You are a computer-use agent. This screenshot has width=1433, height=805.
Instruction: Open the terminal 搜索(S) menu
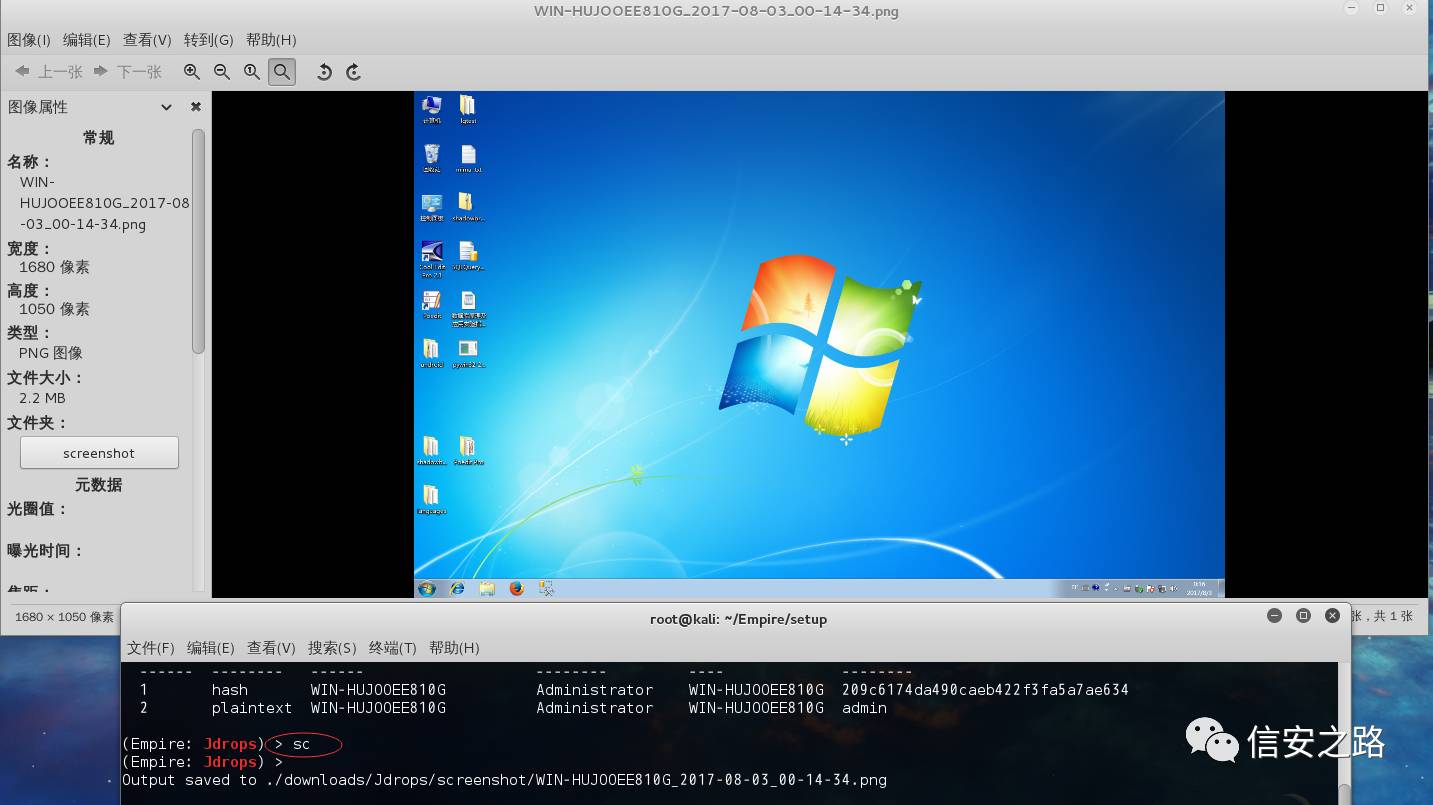pos(332,648)
